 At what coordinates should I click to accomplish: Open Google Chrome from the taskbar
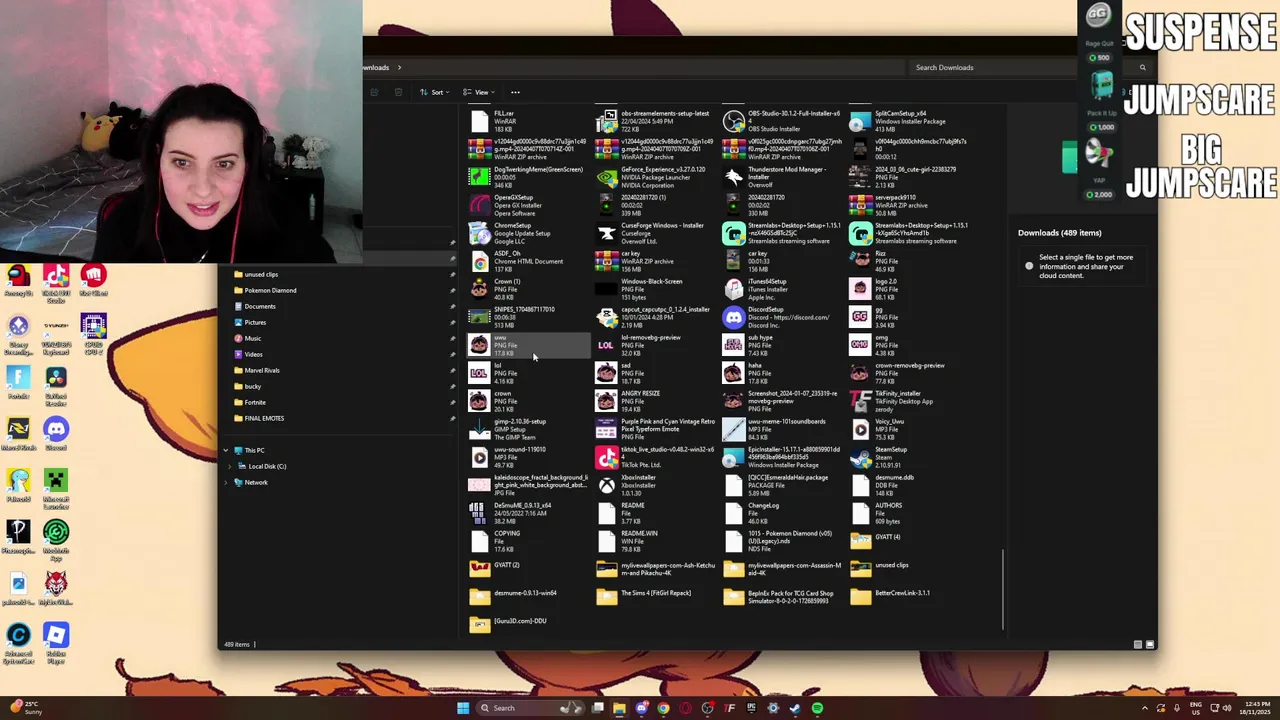coord(663,708)
